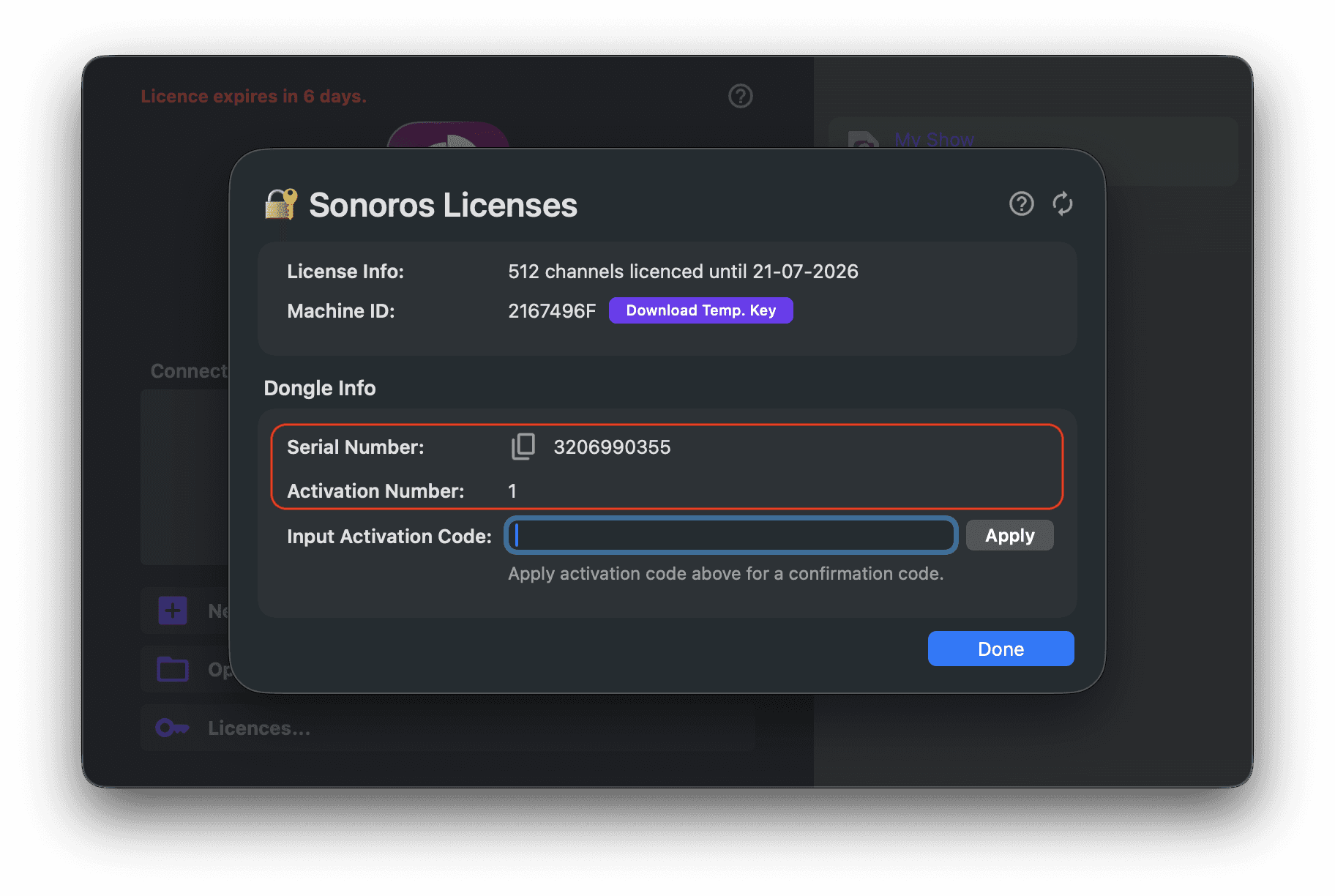
Task: Refresh licenses with the circular arrows icon
Action: coord(1062,204)
